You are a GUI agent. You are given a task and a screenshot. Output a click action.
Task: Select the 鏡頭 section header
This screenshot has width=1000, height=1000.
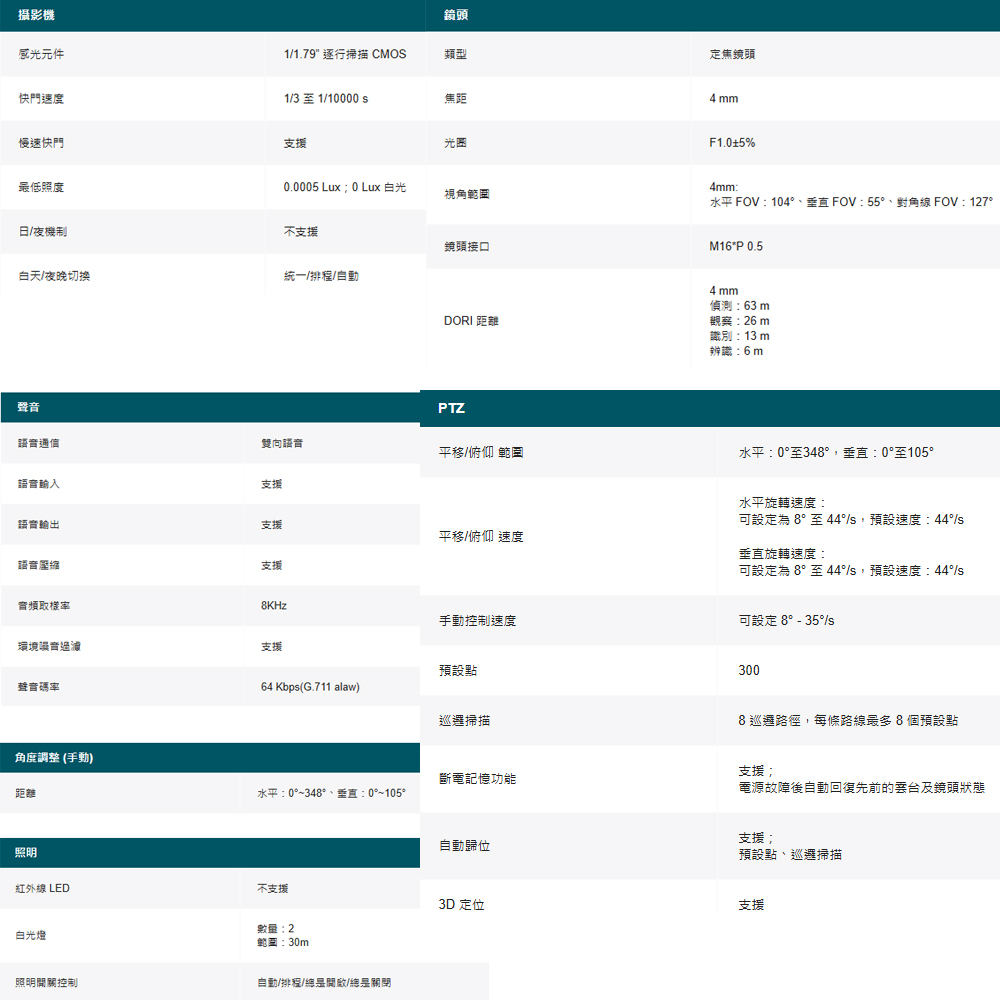click(712, 15)
